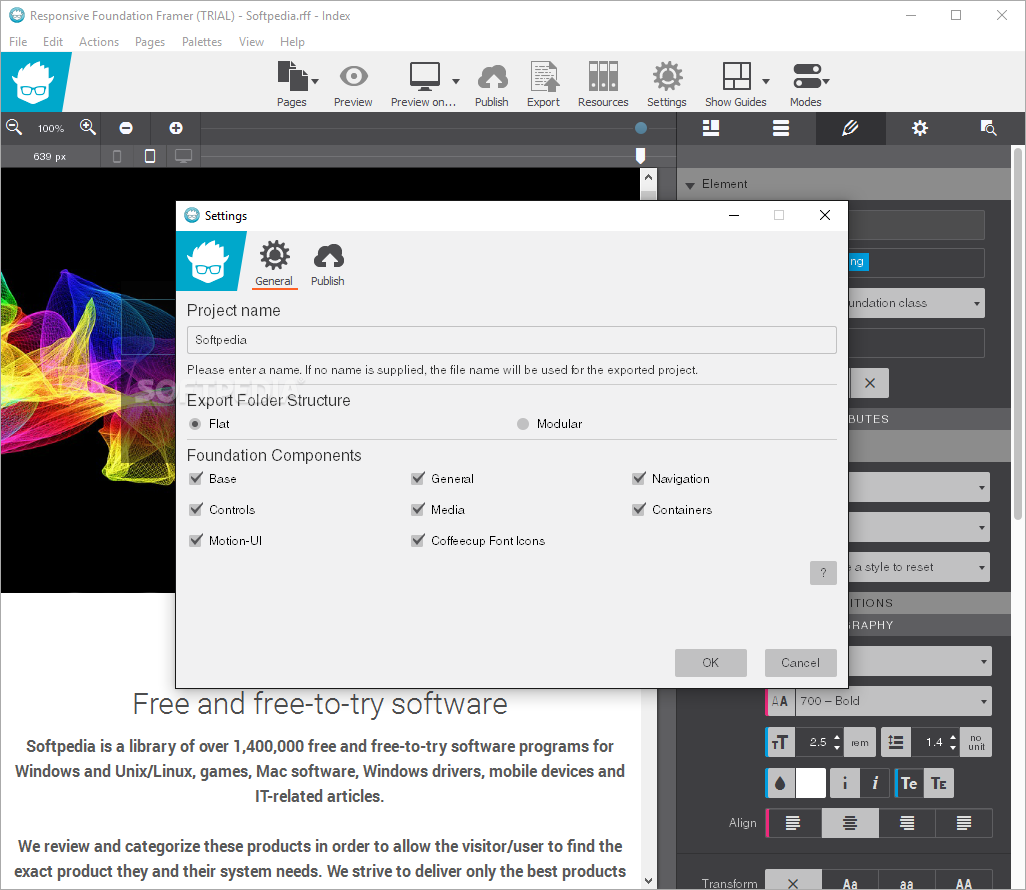Click the Project name input field
The height and width of the screenshot is (890, 1026).
tap(512, 340)
